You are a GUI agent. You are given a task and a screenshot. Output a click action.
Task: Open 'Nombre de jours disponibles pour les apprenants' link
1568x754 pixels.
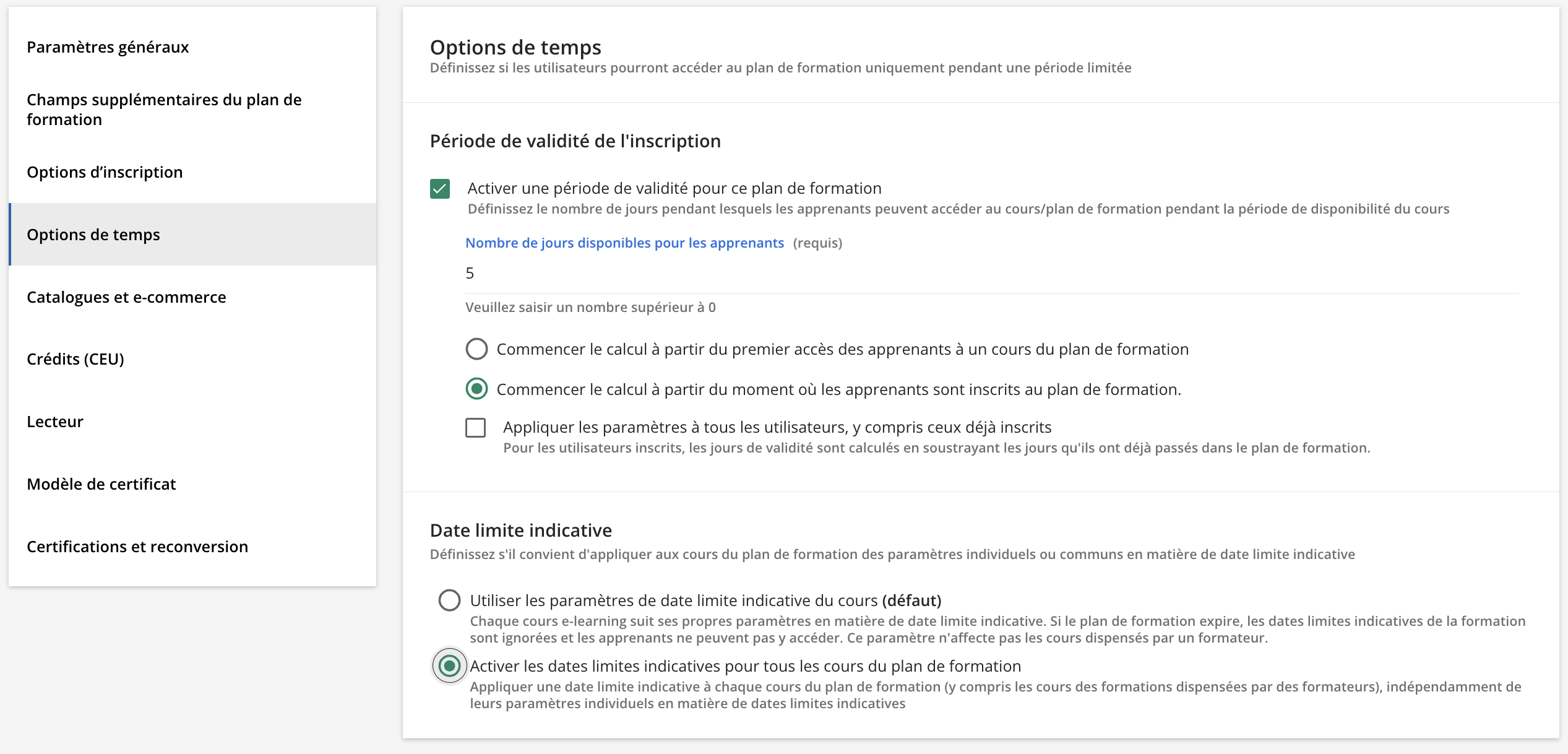624,243
